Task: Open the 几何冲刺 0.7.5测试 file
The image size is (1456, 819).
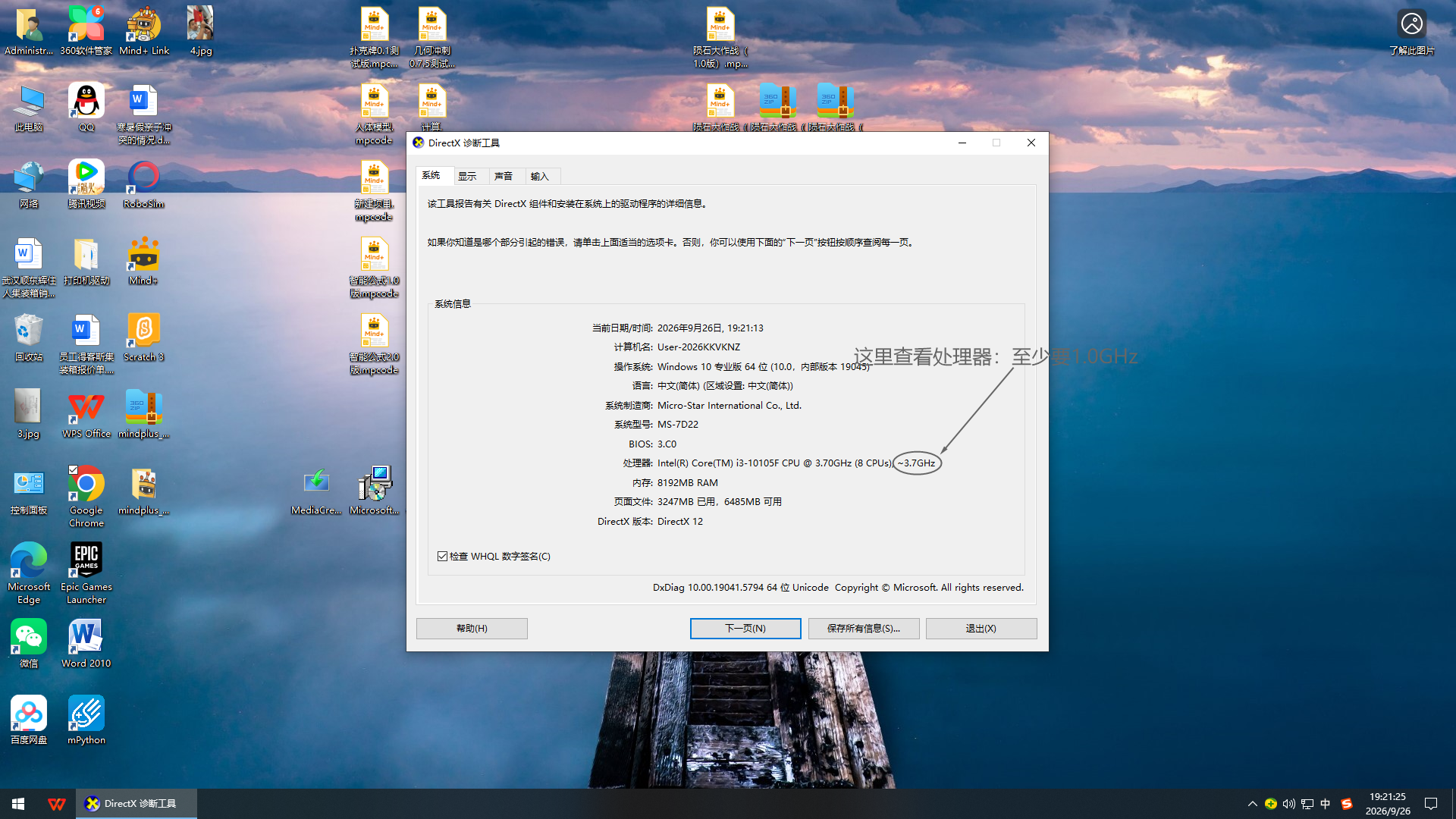Action: pos(432,37)
